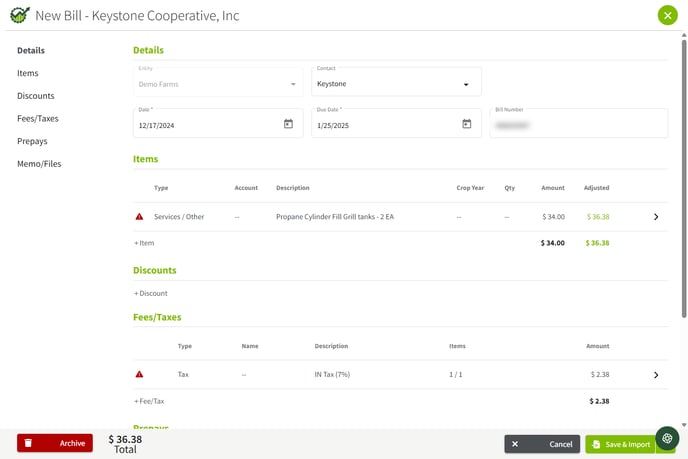Click the Discounts section heading
This screenshot has height=459, width=688.
click(x=154, y=270)
